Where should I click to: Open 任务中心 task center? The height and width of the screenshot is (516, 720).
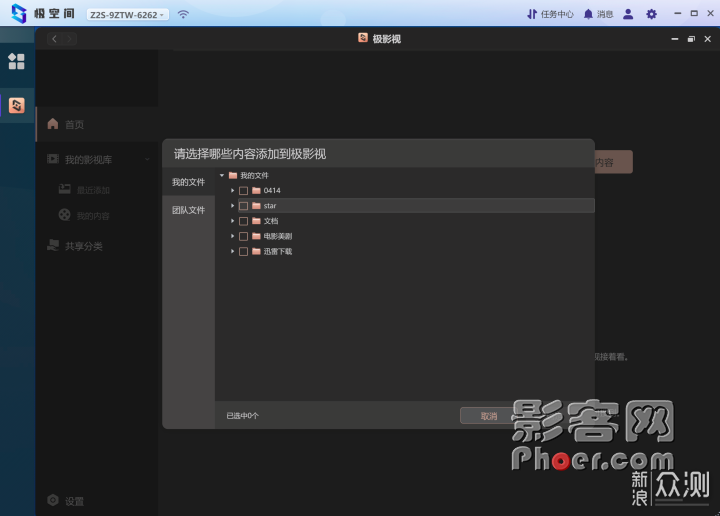(550, 14)
